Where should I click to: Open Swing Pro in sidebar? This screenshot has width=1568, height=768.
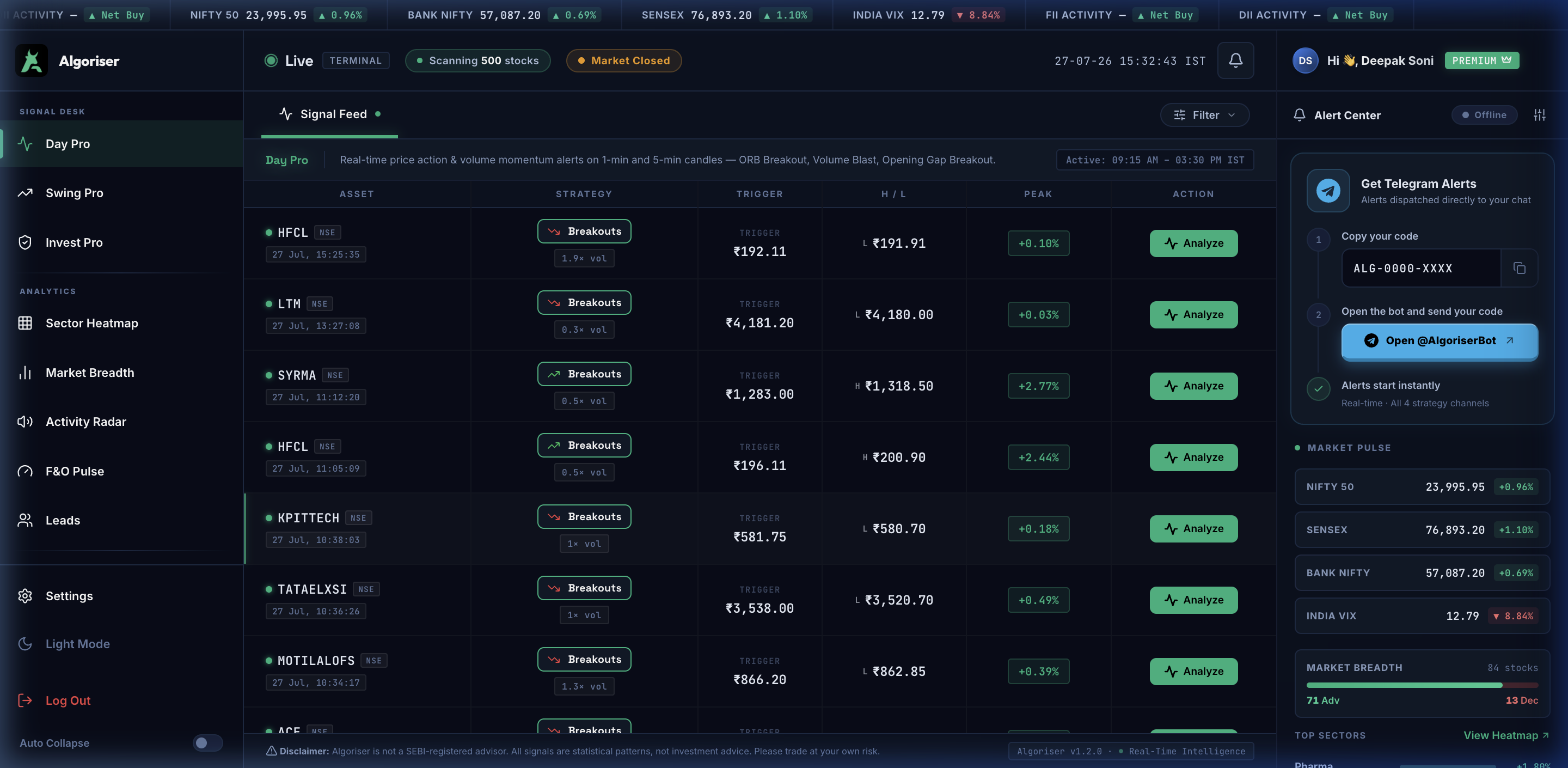[x=122, y=193]
